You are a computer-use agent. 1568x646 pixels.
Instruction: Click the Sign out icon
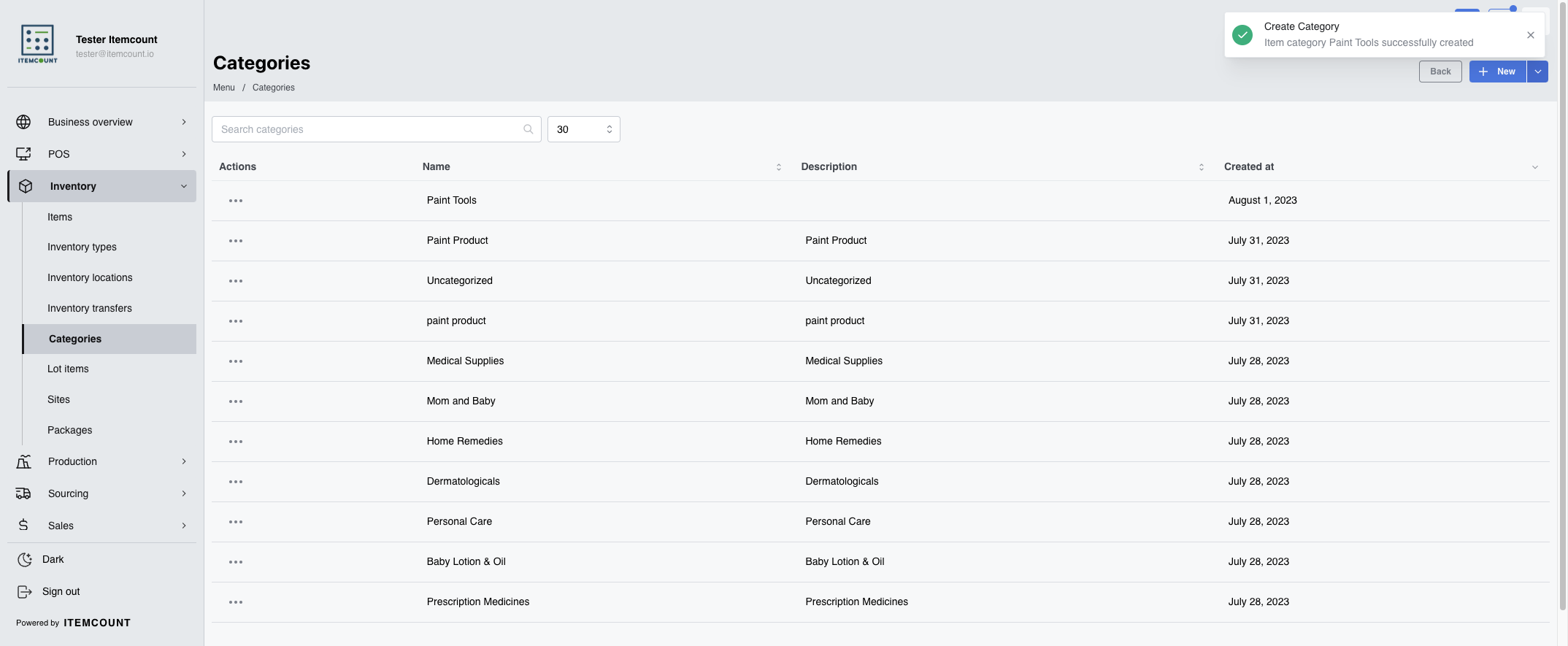coord(24,592)
